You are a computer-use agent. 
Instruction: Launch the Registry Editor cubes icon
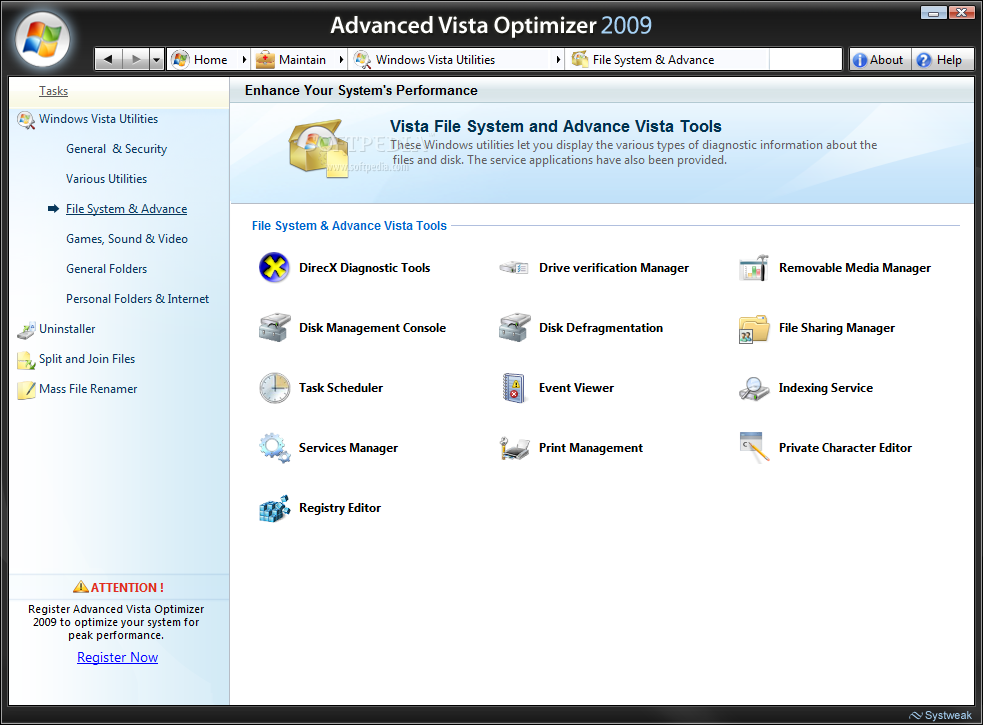coord(274,508)
